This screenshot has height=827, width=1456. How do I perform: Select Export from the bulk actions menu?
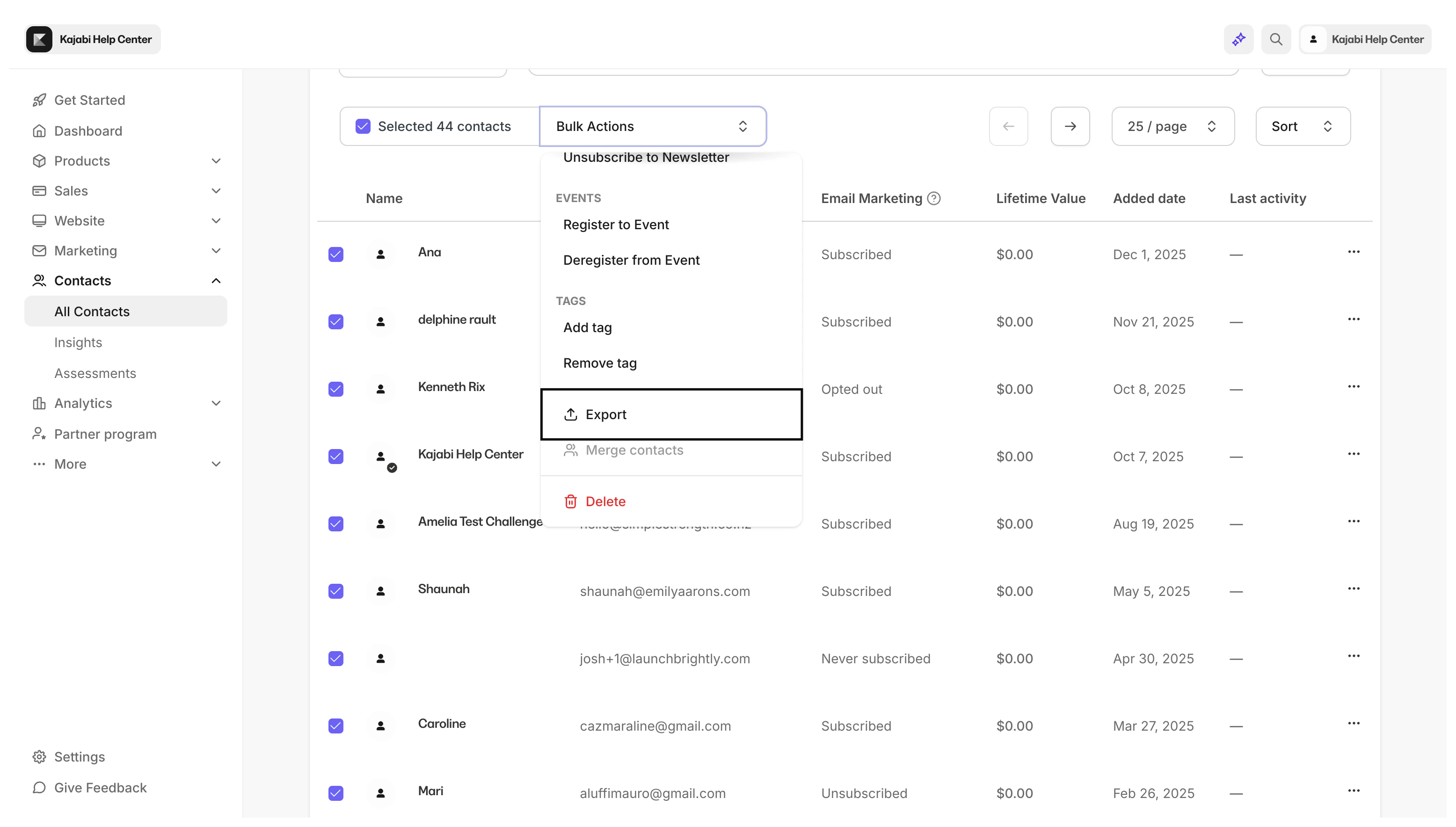606,414
